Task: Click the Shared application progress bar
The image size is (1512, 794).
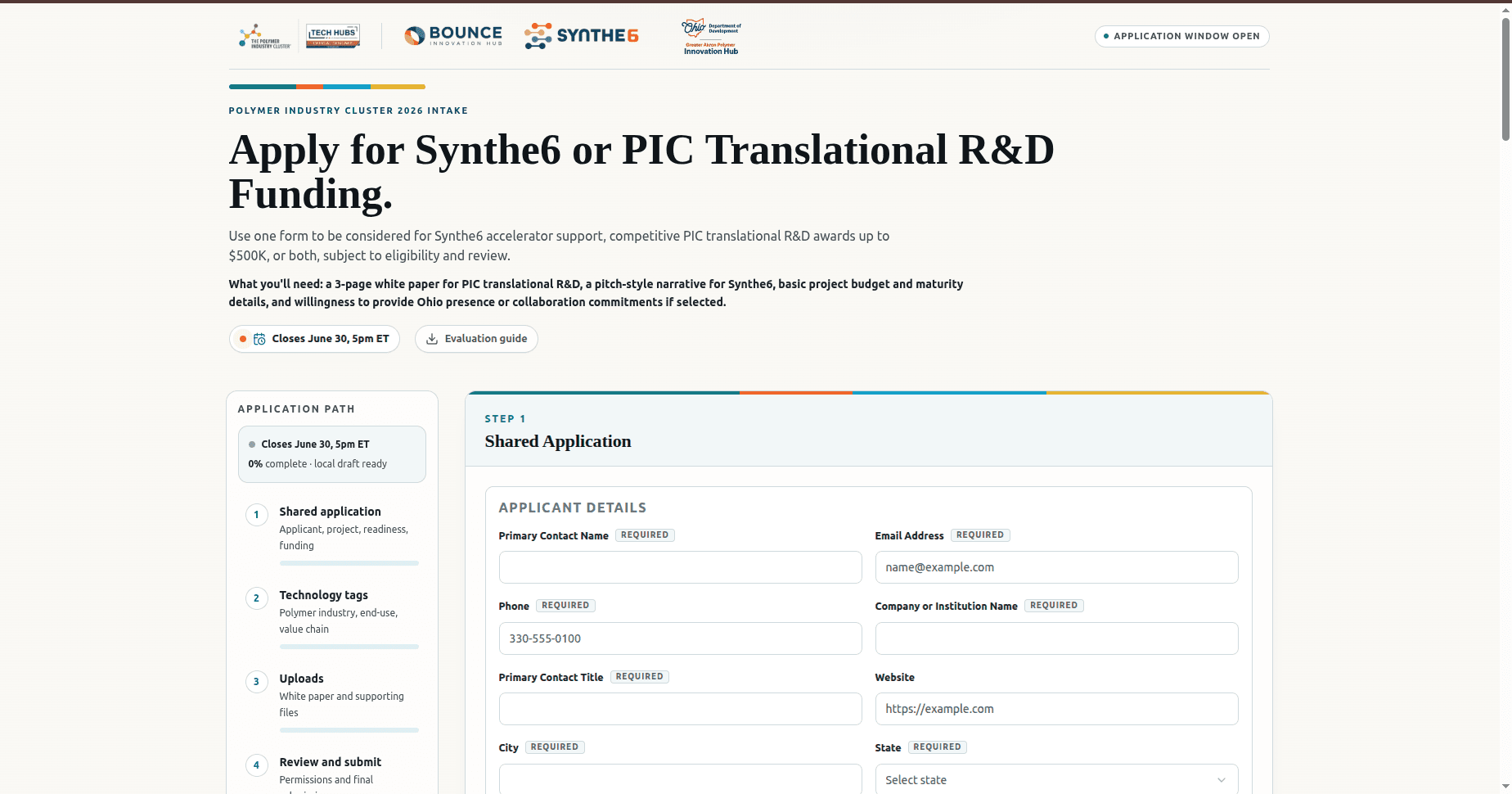Action: tap(349, 563)
